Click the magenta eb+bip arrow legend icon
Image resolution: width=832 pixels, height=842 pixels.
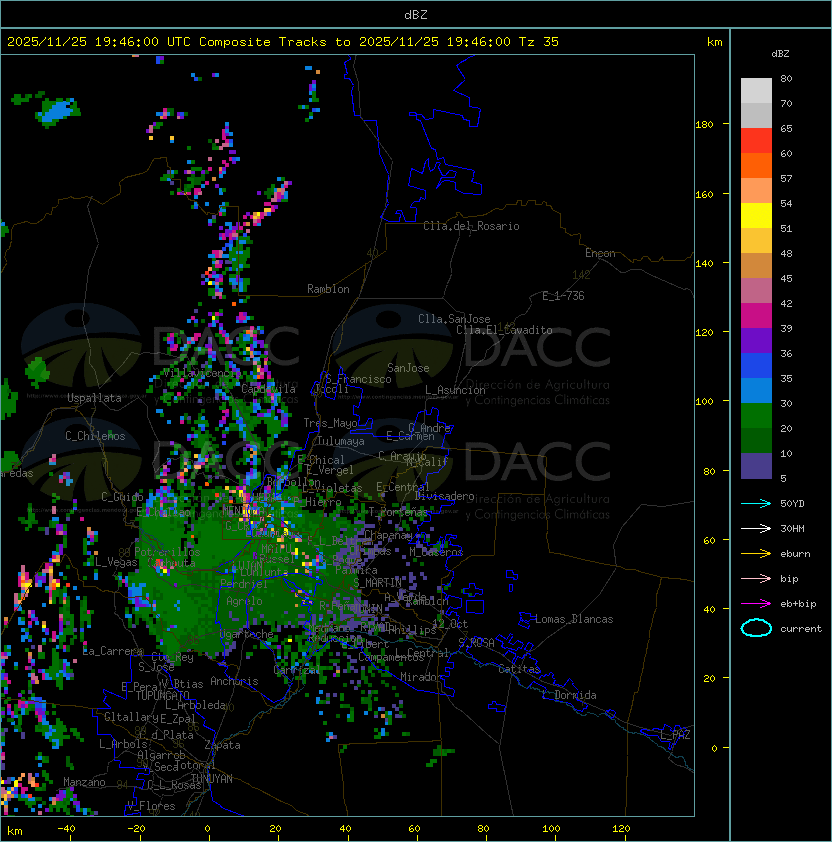tap(756, 604)
